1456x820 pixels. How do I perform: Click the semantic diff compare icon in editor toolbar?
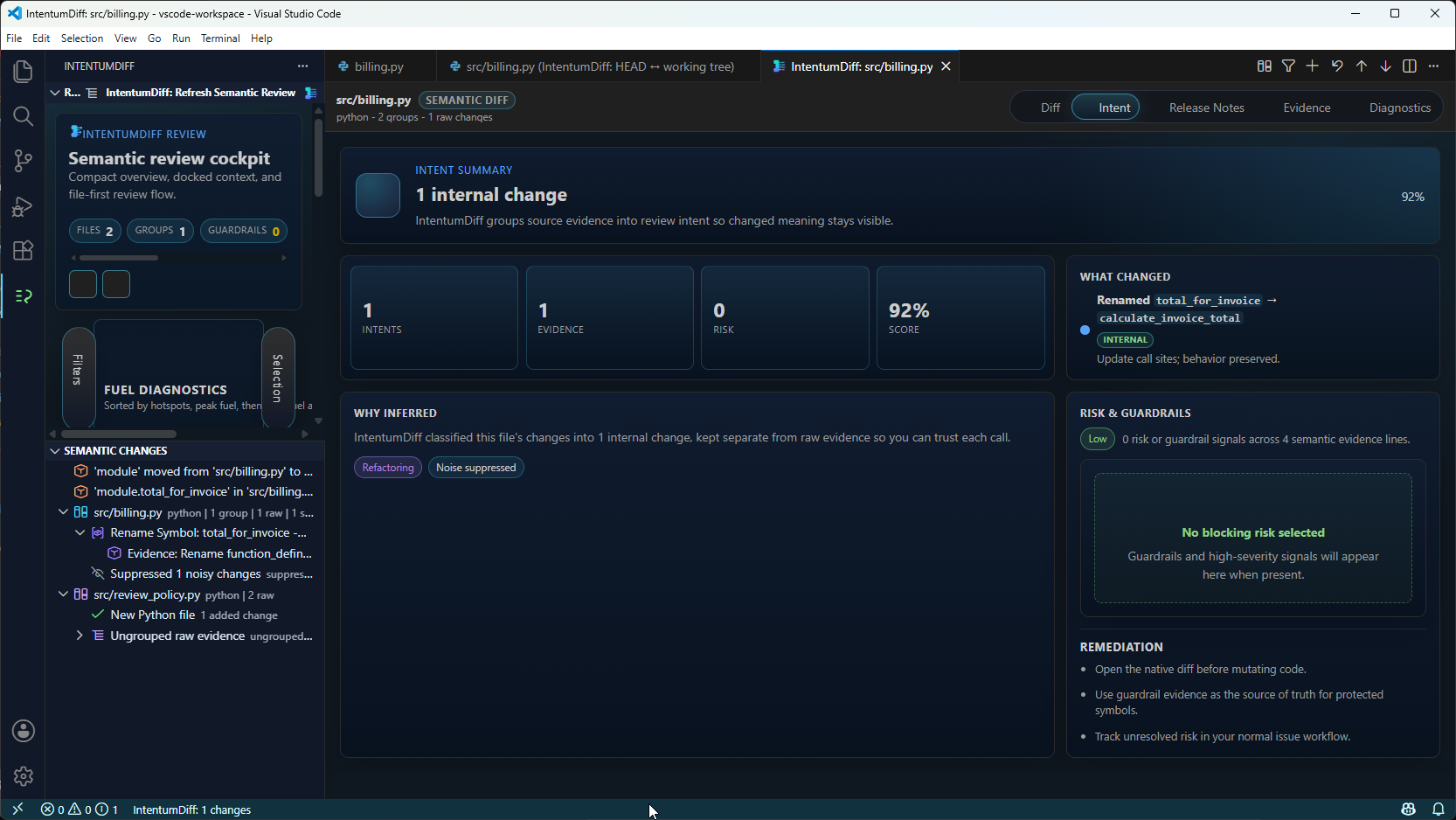[x=1264, y=66]
